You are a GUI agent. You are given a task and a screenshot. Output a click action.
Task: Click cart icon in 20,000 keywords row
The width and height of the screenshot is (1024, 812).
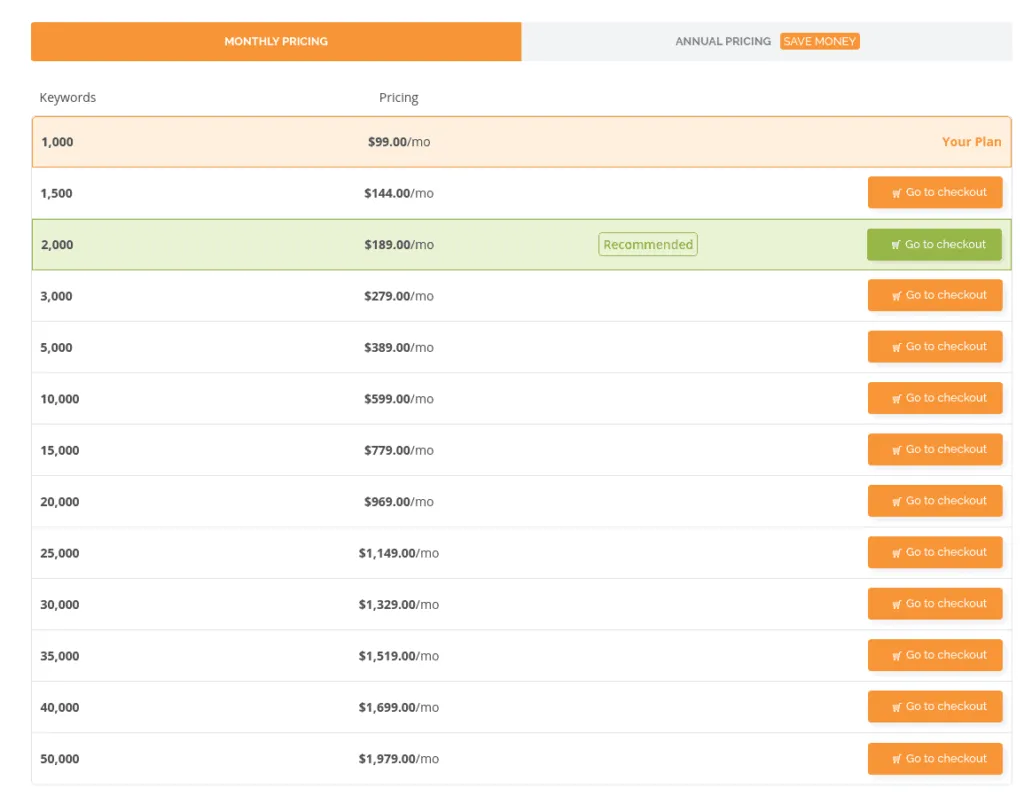pos(897,502)
